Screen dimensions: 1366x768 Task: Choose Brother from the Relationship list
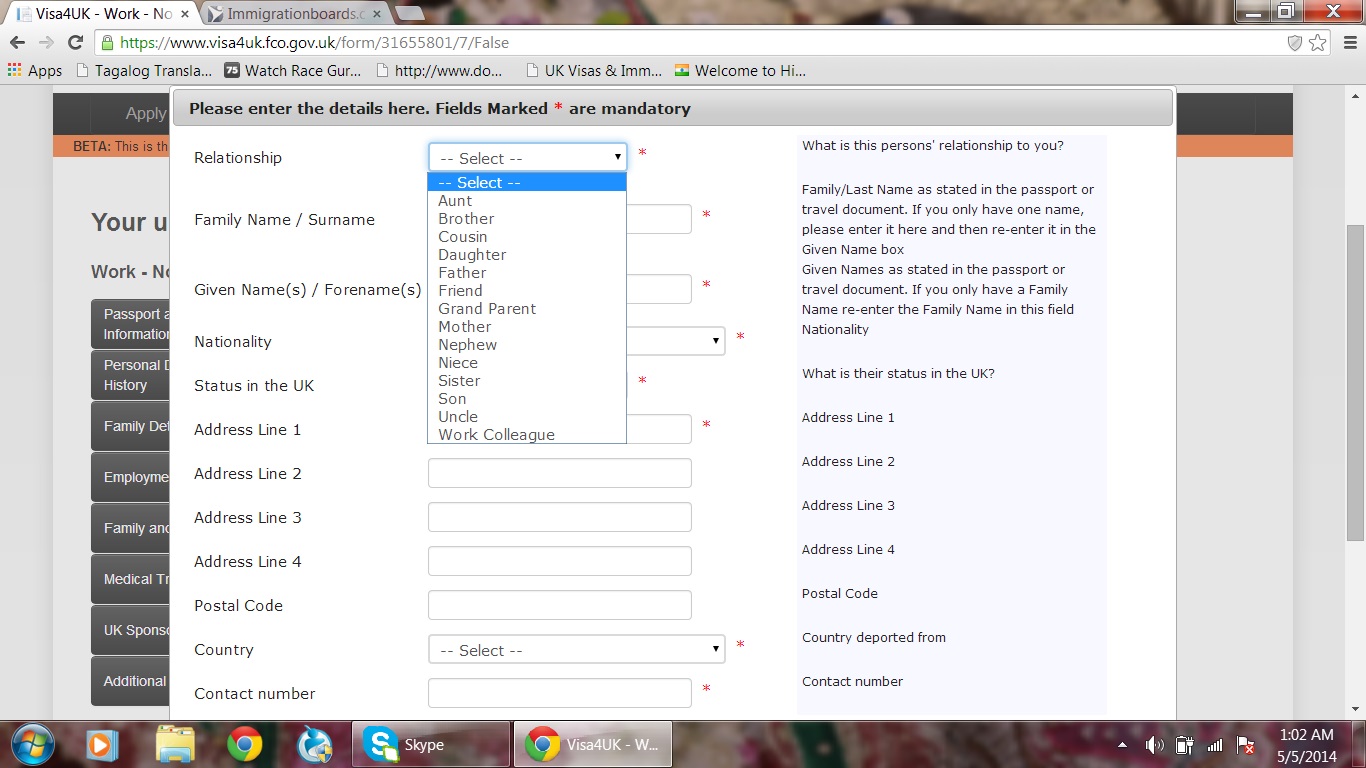point(466,219)
